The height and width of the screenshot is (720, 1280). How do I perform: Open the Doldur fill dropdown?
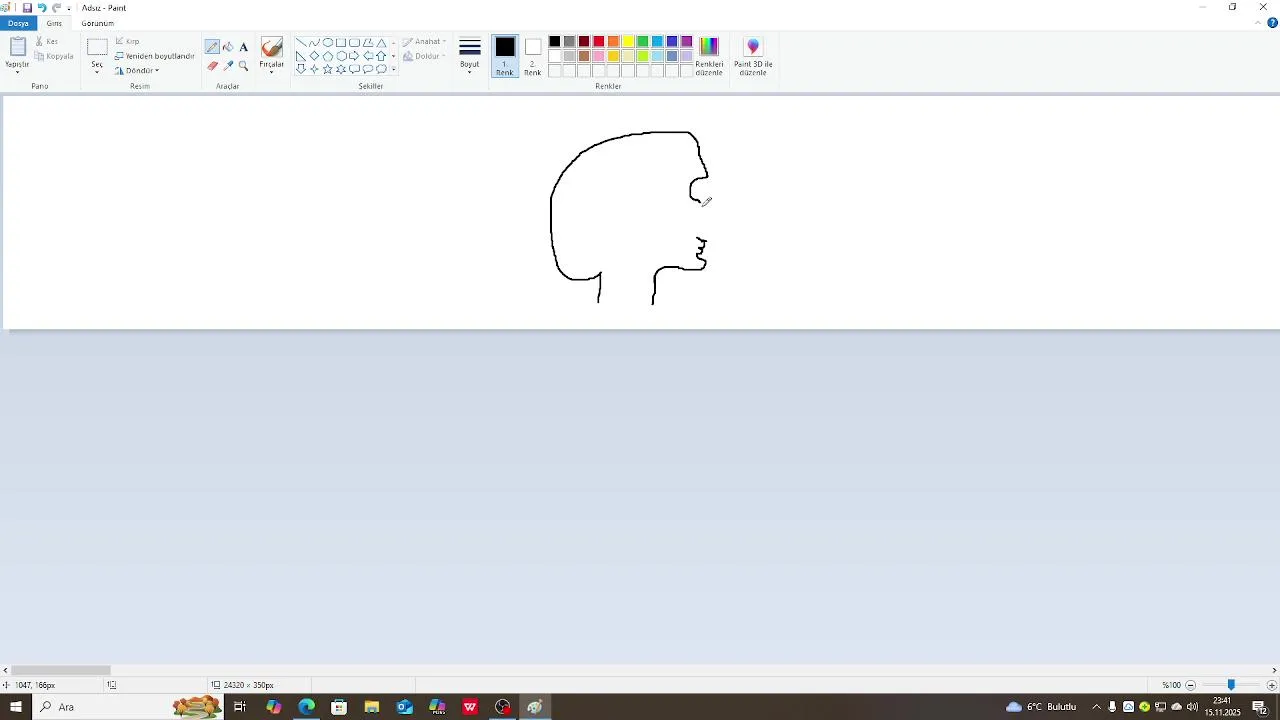pyautogui.click(x=425, y=56)
